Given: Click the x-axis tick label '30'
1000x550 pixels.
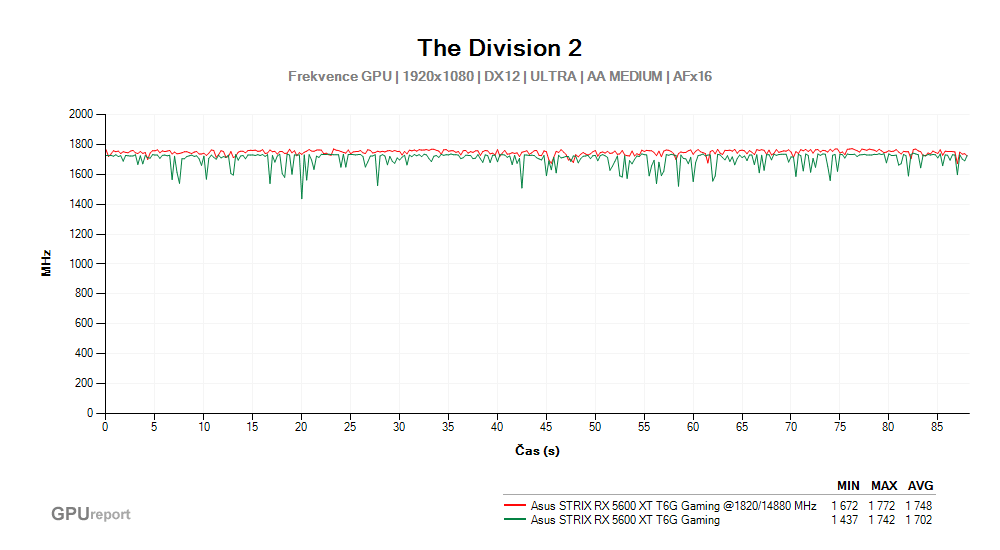Looking at the screenshot, I should pos(399,427).
